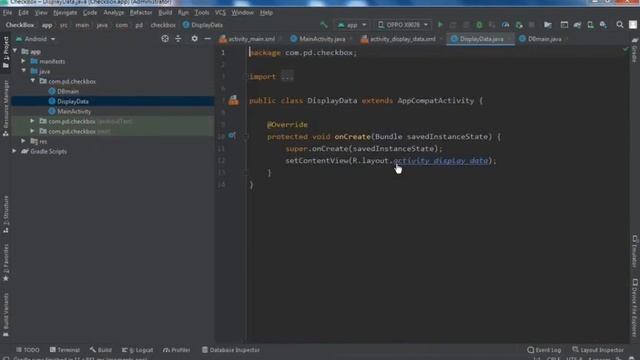Image resolution: width=640 pixels, height=360 pixels.
Task: Collapse the java folder
Action: pos(24,71)
